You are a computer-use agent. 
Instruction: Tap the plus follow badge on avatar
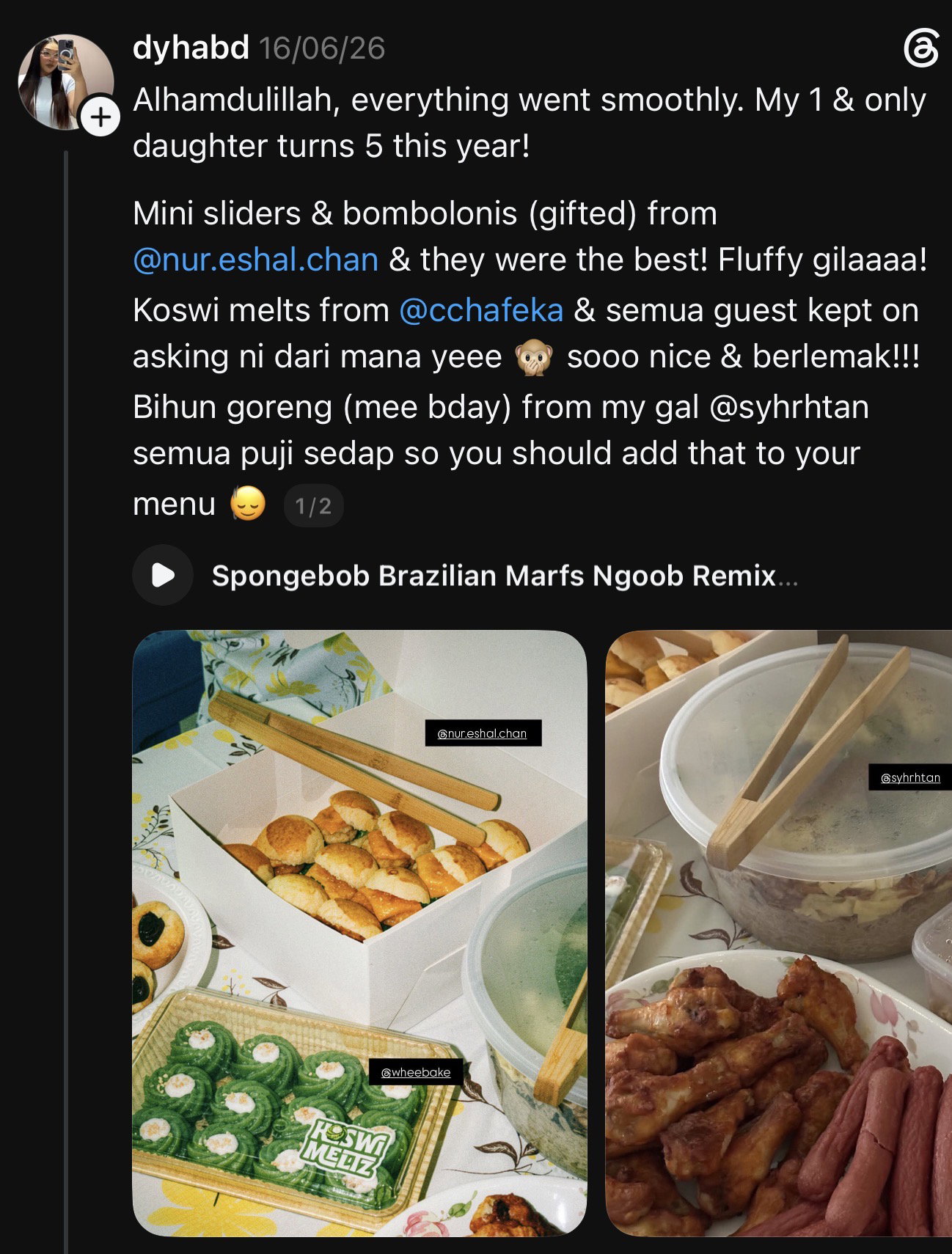click(x=100, y=117)
